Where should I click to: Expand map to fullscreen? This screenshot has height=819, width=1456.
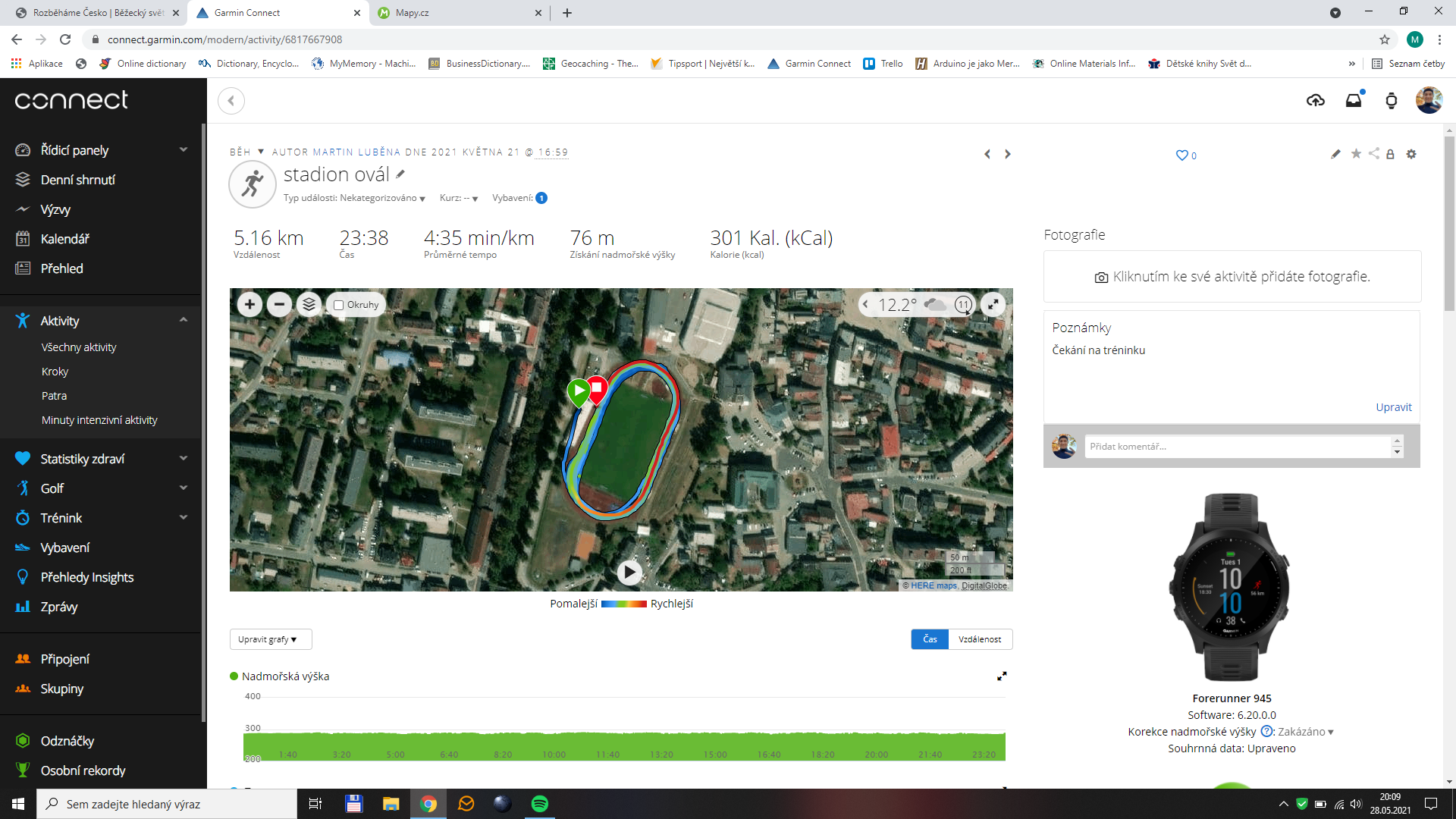pos(993,304)
